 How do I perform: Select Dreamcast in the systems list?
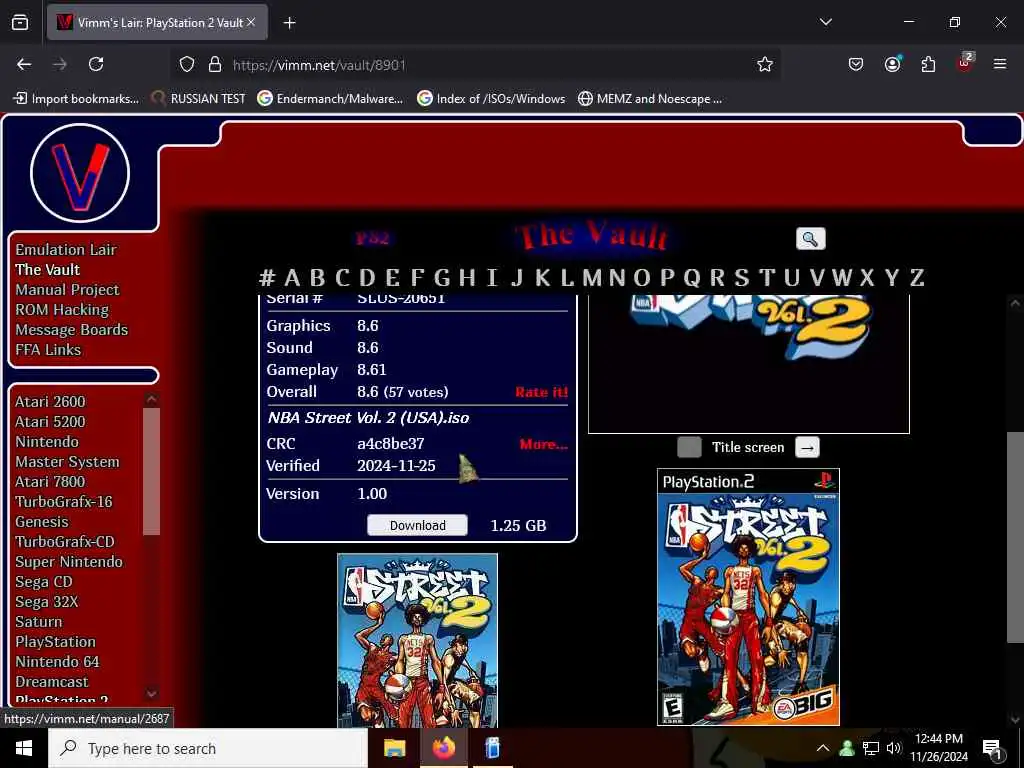pos(52,682)
